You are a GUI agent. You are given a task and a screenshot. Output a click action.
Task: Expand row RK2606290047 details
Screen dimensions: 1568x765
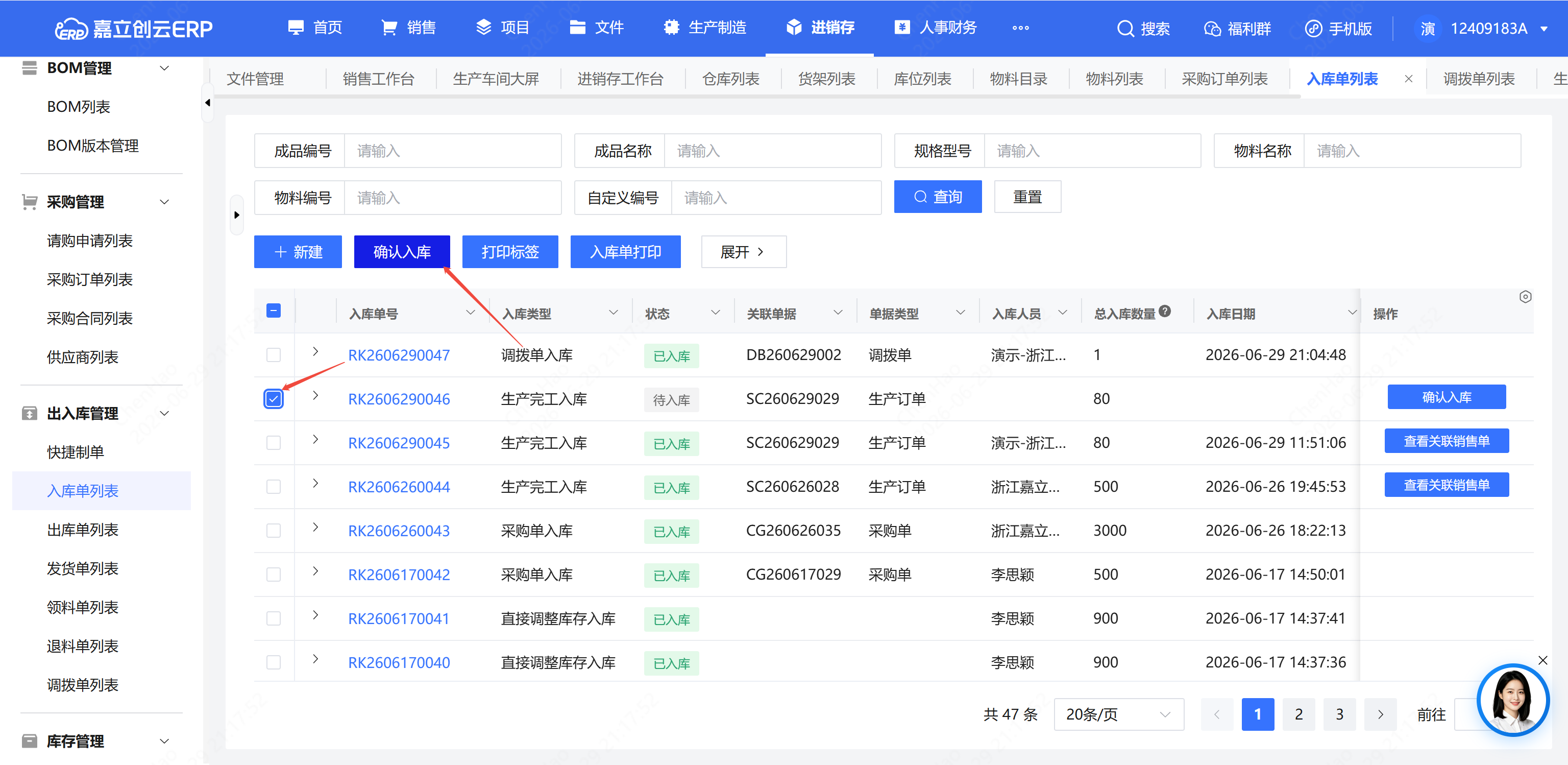click(x=315, y=351)
